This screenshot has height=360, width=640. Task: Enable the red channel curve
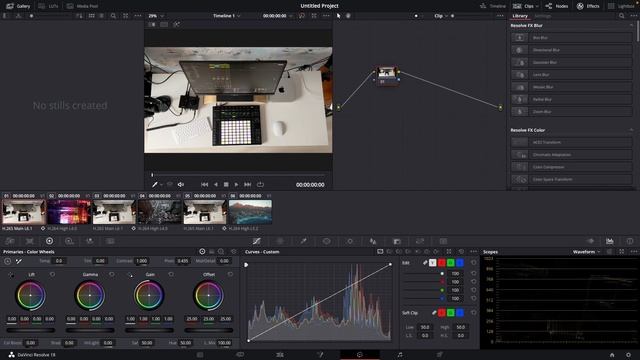pos(442,263)
